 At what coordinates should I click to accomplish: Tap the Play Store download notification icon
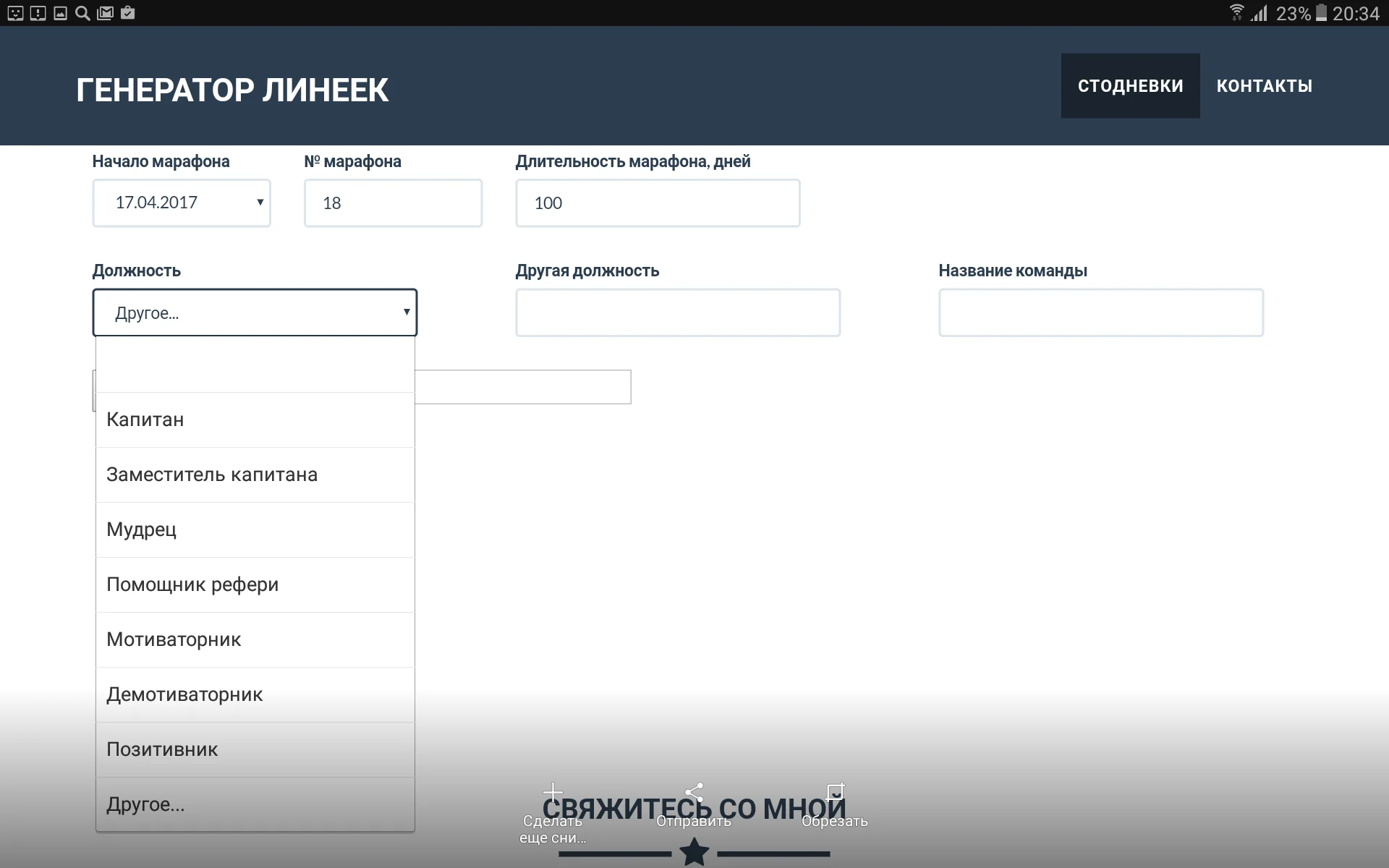(x=129, y=12)
